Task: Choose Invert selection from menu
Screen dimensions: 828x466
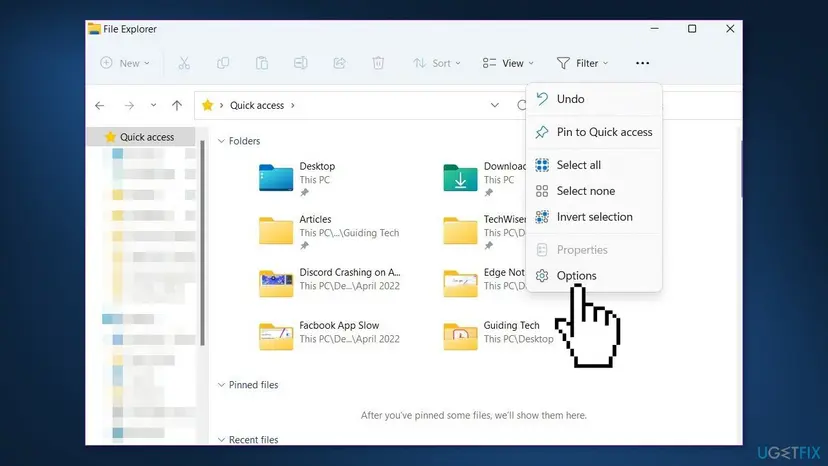Action: [x=594, y=217]
